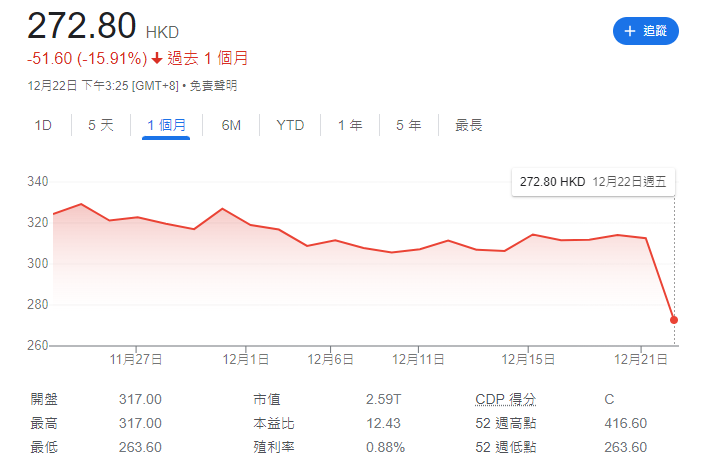The width and height of the screenshot is (712, 466).
Task: Click the 52 週高點 value 416.60
Action: (x=624, y=423)
